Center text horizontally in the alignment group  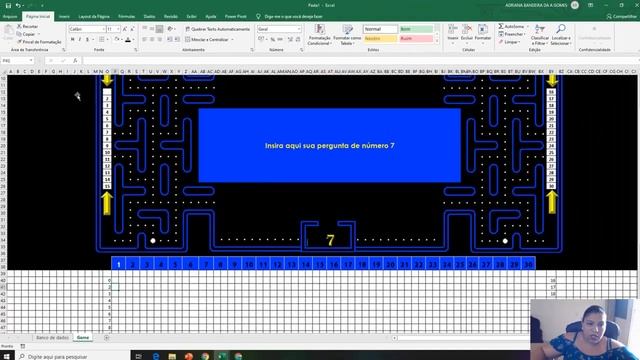[x=152, y=40]
